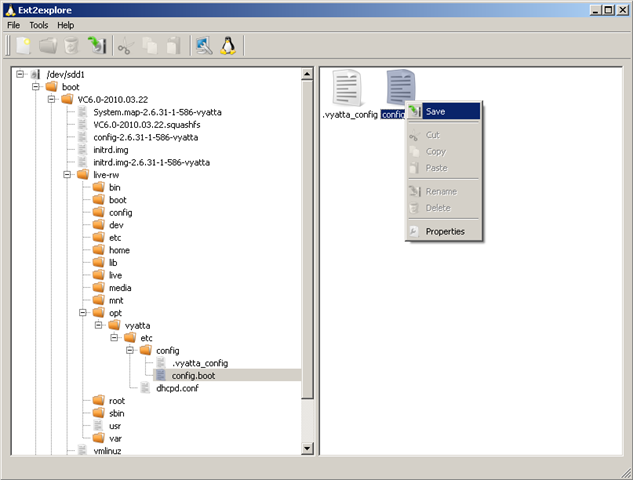Screen dimensions: 633x480
Task: Open the Tools menu
Action: coord(38,24)
